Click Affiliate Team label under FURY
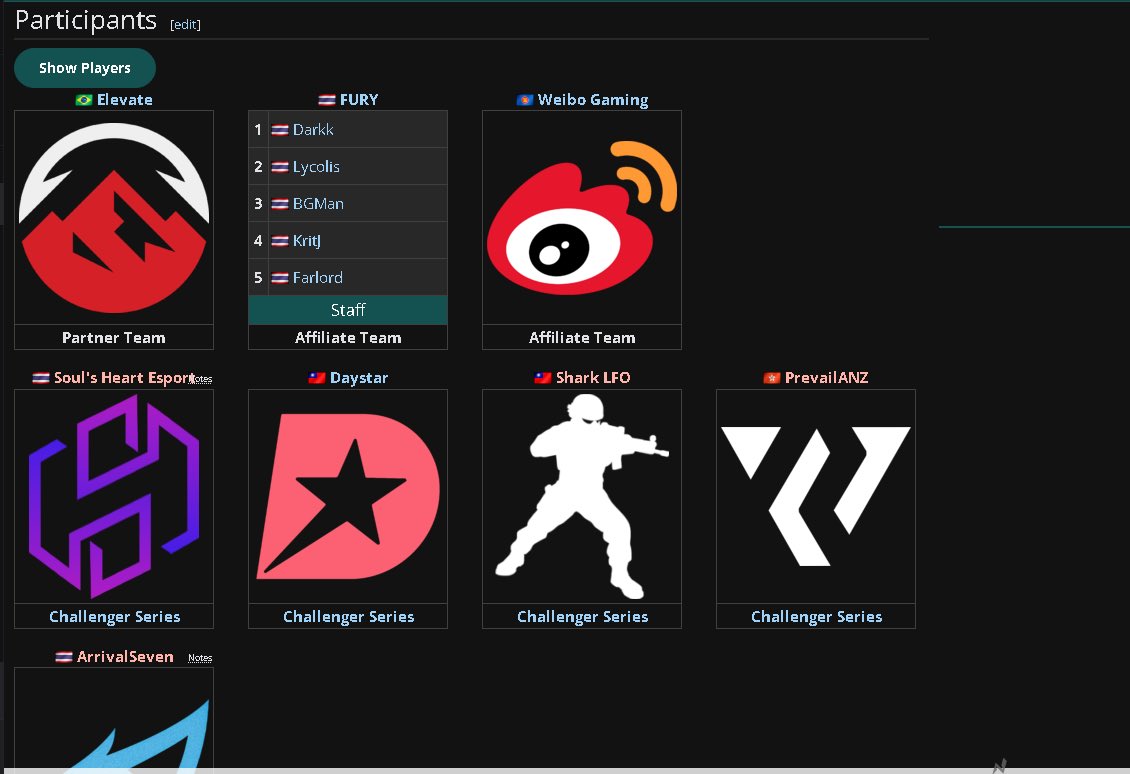Image resolution: width=1130 pixels, height=774 pixels. point(348,337)
